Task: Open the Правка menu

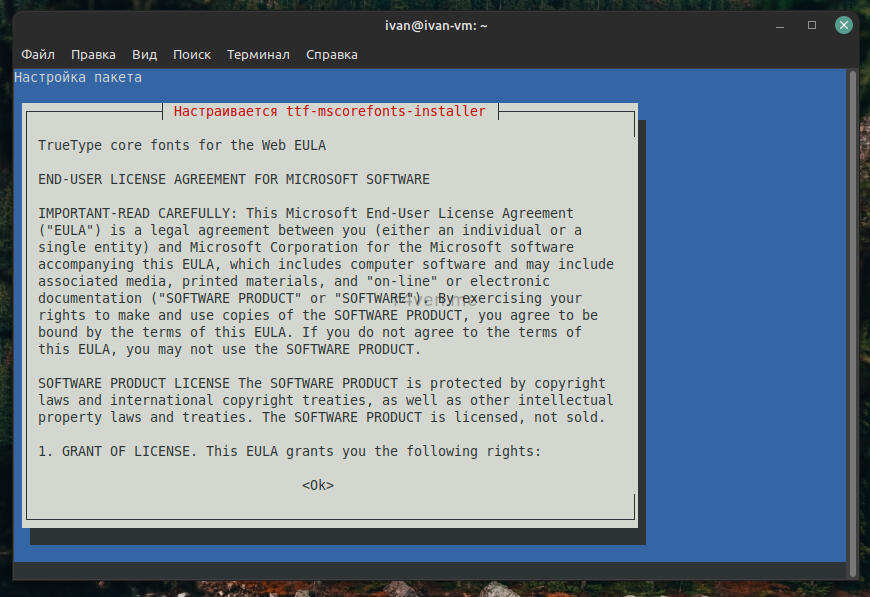Action: click(x=93, y=54)
